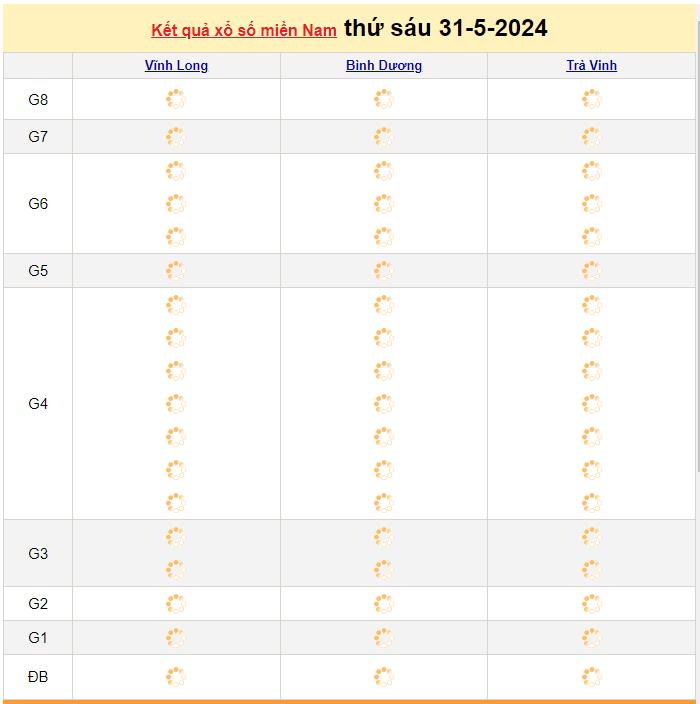Open the Trà Vinh province link
Screen dimensions: 700x704
591,66
